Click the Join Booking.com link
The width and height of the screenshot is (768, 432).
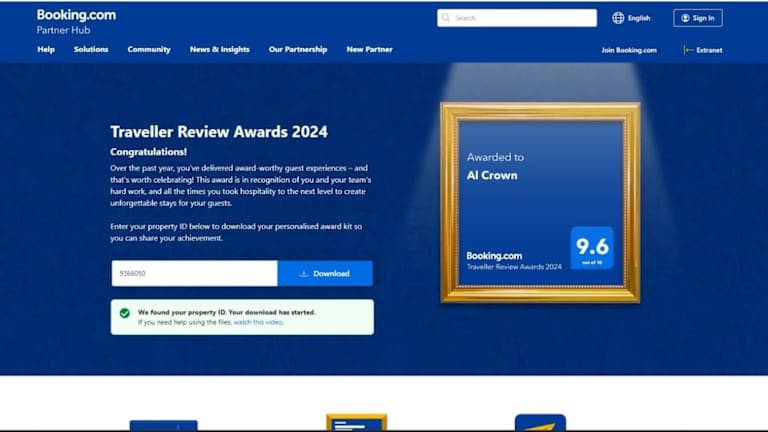pyautogui.click(x=629, y=50)
